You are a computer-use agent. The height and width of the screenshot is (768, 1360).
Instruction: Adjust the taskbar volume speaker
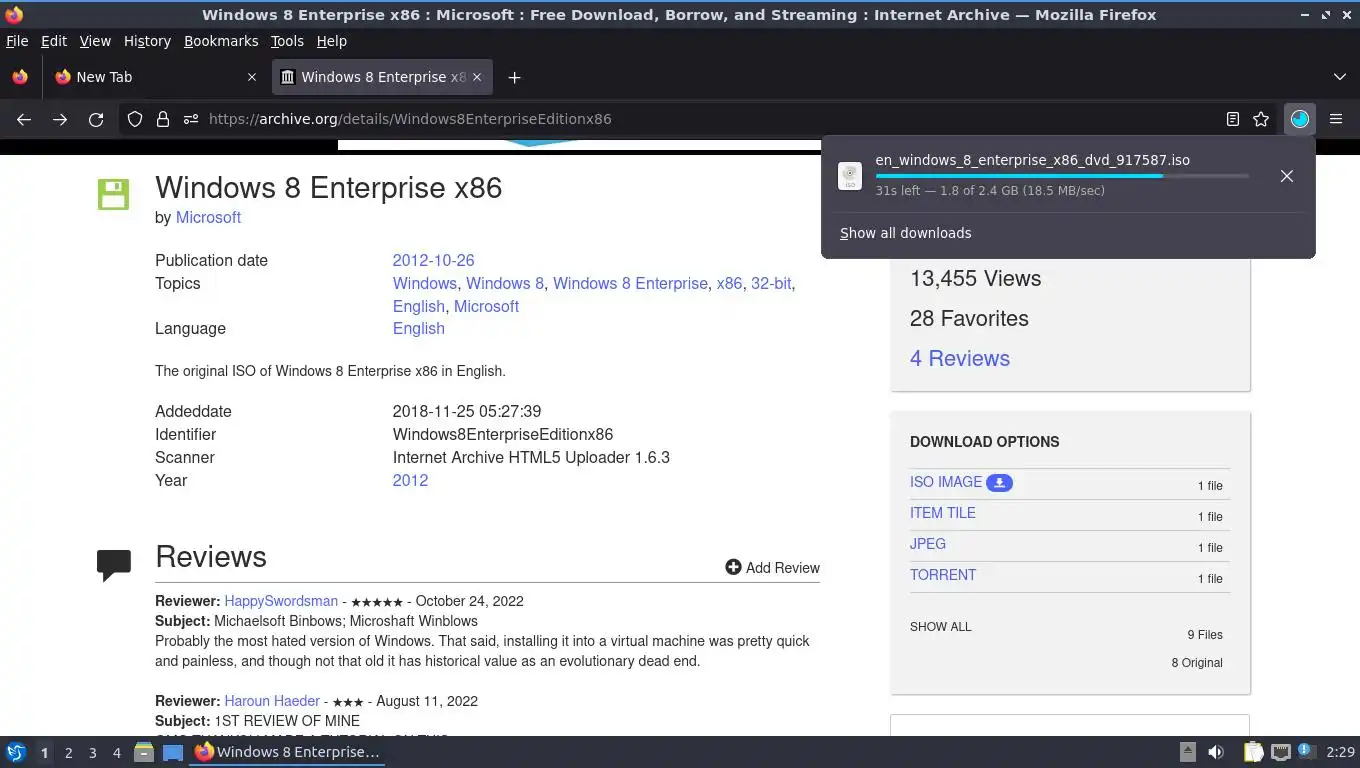[x=1216, y=752]
